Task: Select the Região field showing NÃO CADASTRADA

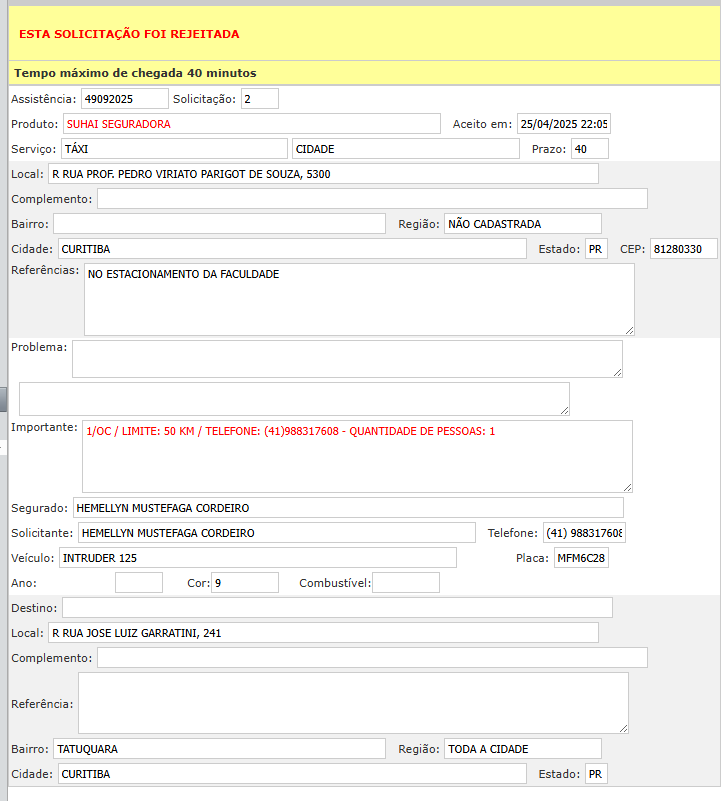Action: 522,224
